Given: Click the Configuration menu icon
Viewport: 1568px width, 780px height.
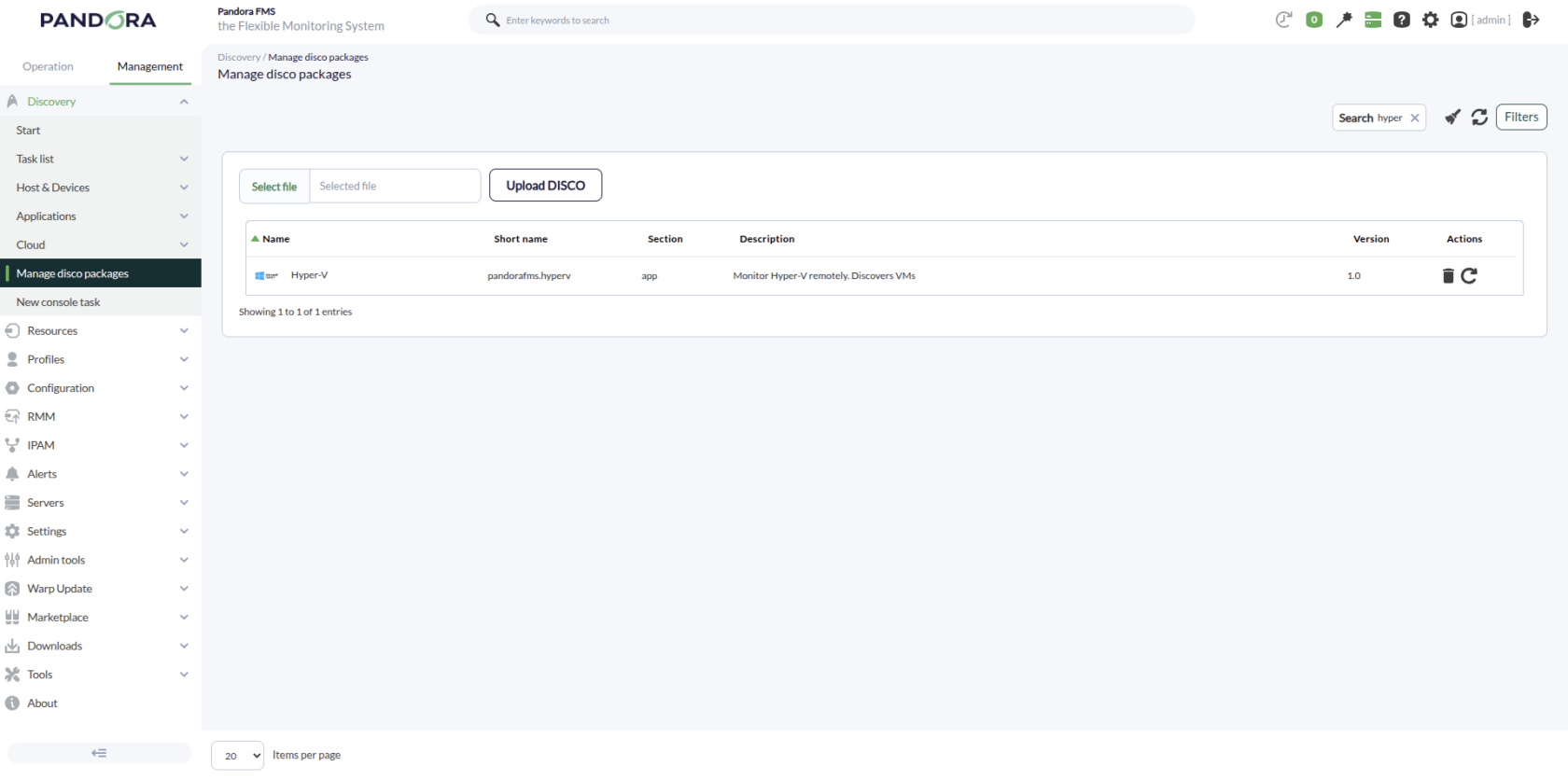Looking at the screenshot, I should [12, 388].
